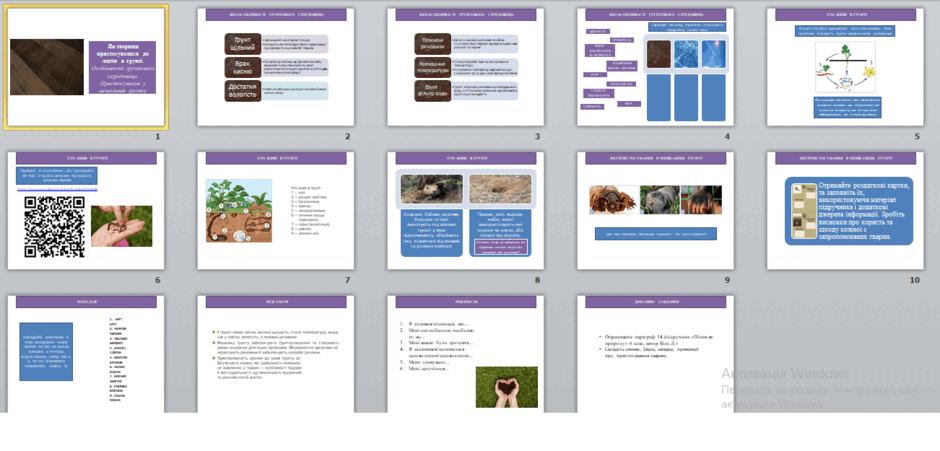
Task: Click the hand holding worm photo
Action: [122, 226]
